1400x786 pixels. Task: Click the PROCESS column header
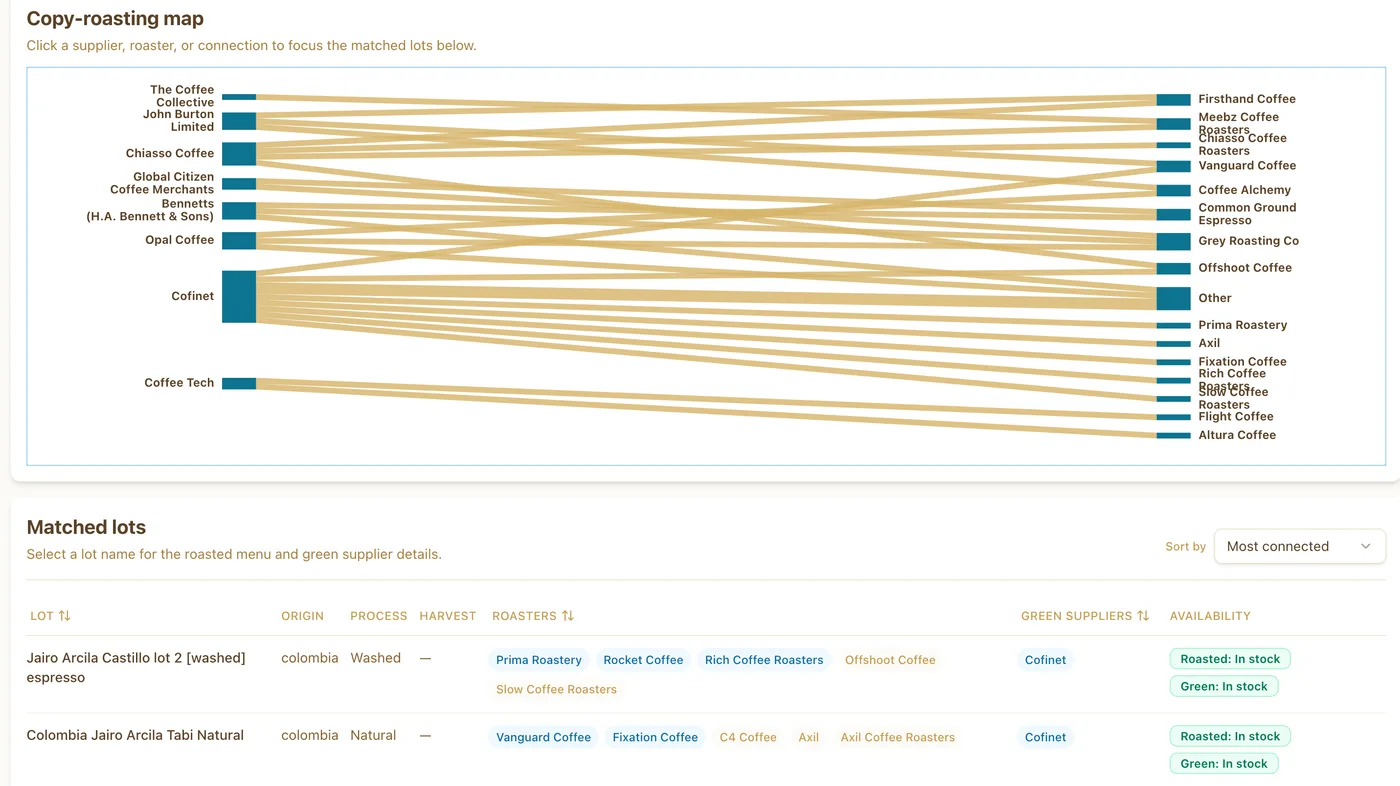pos(379,616)
